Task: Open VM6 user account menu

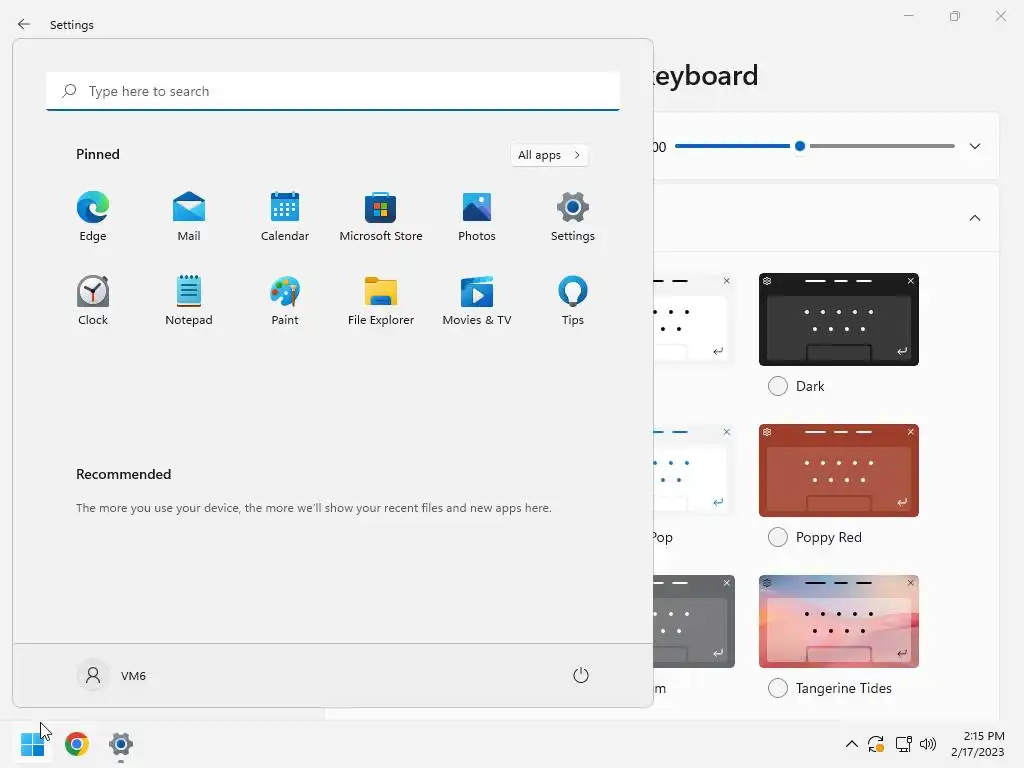Action: click(112, 675)
